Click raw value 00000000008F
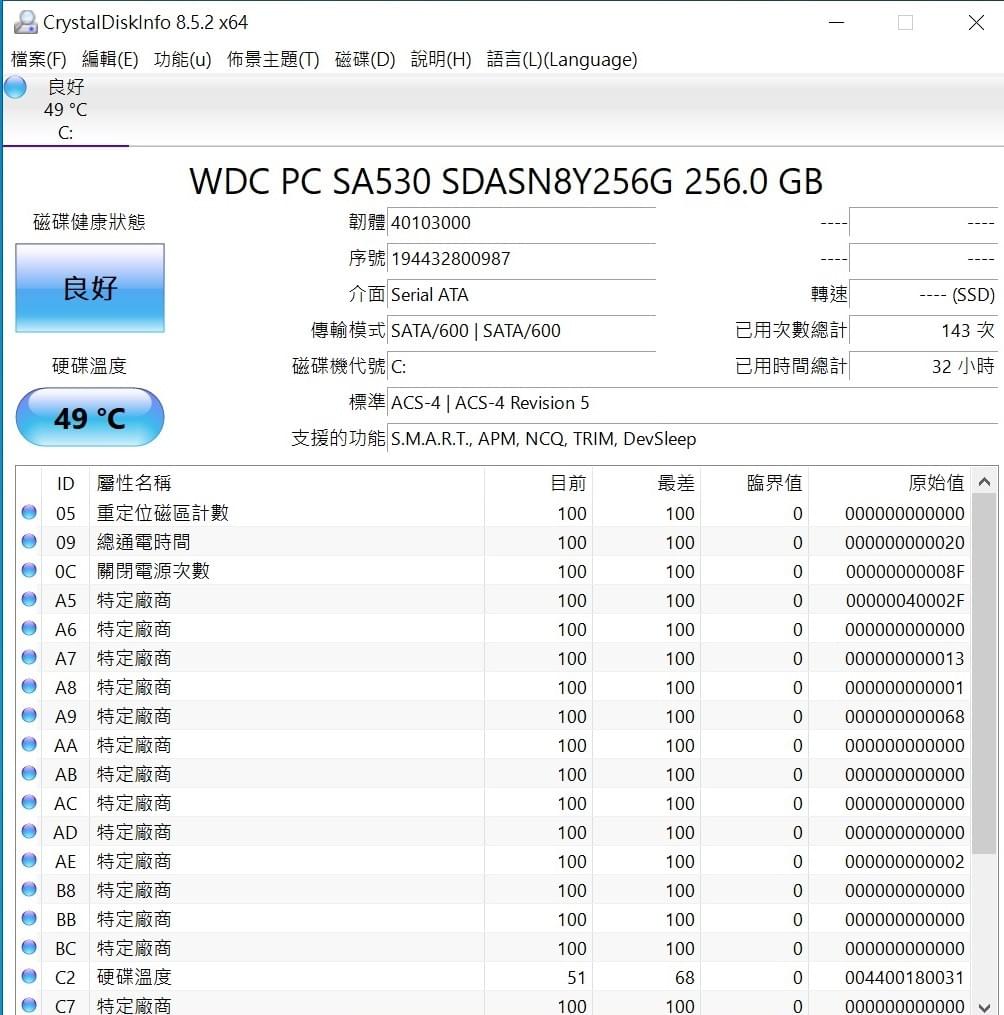 pyautogui.click(x=905, y=572)
